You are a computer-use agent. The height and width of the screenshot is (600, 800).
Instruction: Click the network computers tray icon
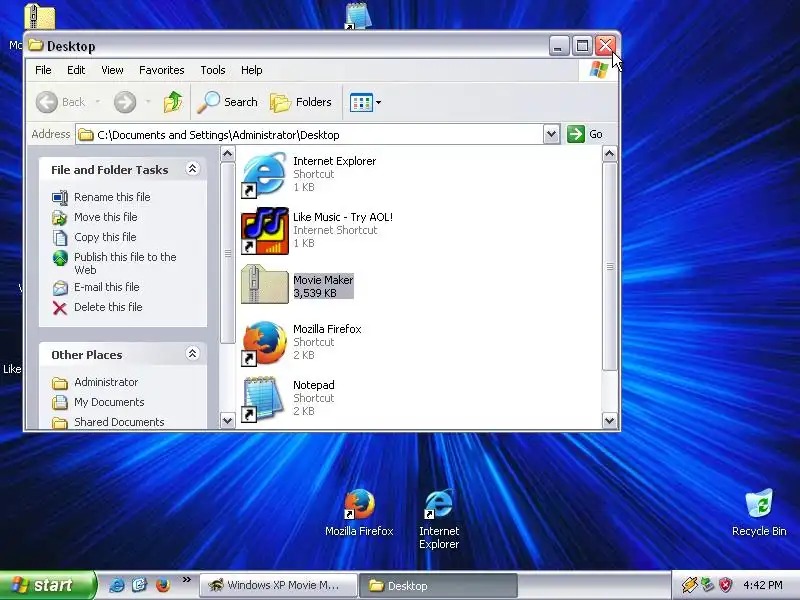coord(707,585)
